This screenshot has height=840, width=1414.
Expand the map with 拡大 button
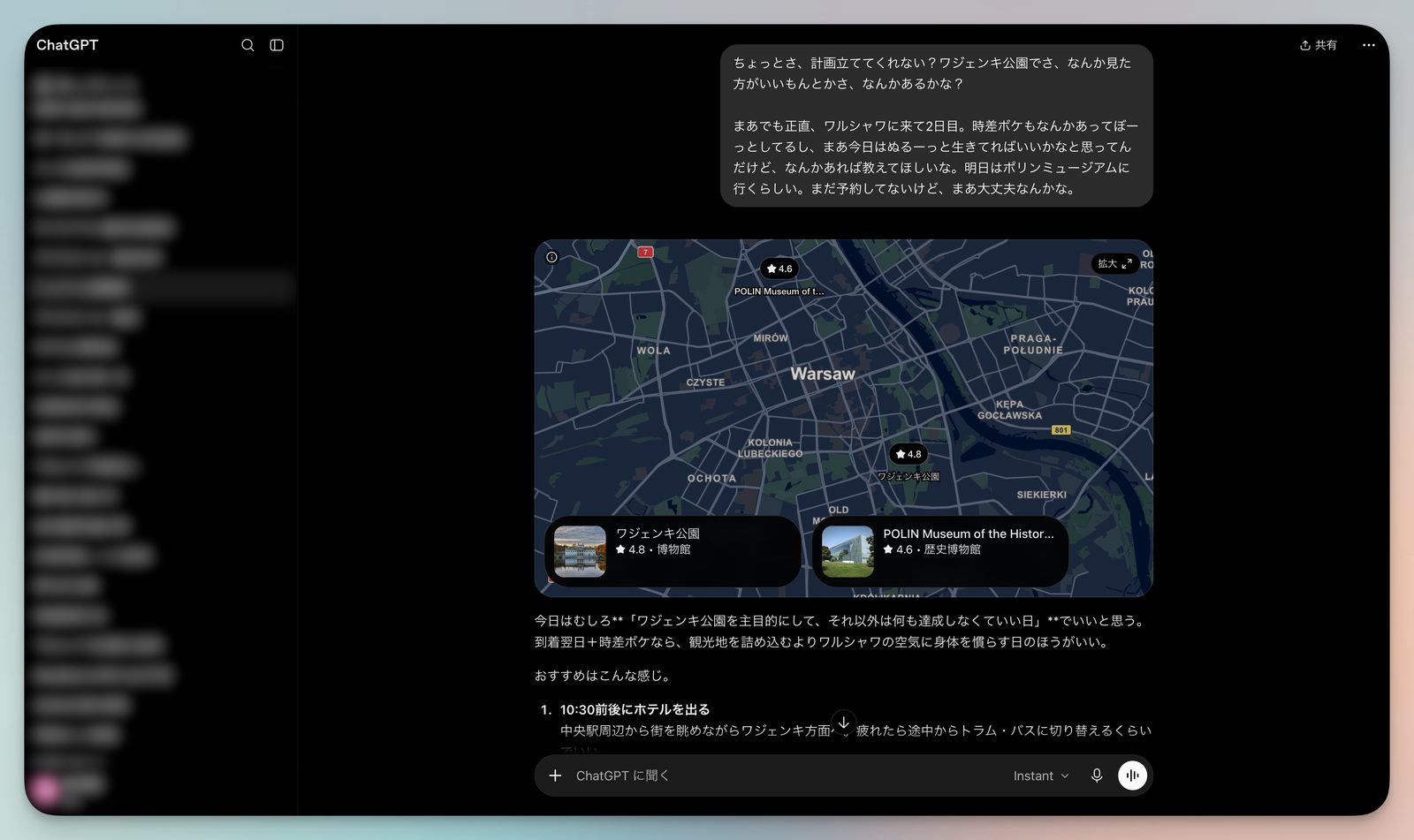[x=1114, y=263]
